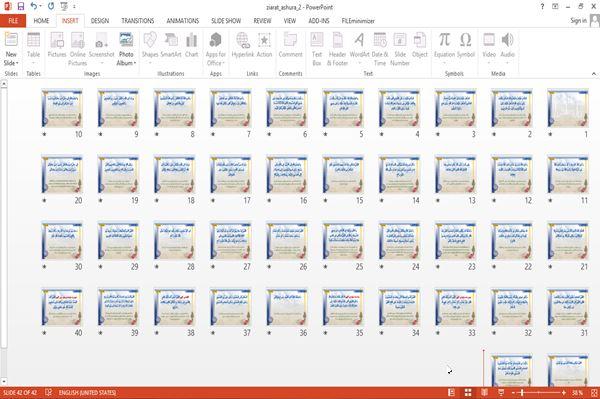Insert a Chart
The image size is (600, 399).
pyautogui.click(x=191, y=45)
